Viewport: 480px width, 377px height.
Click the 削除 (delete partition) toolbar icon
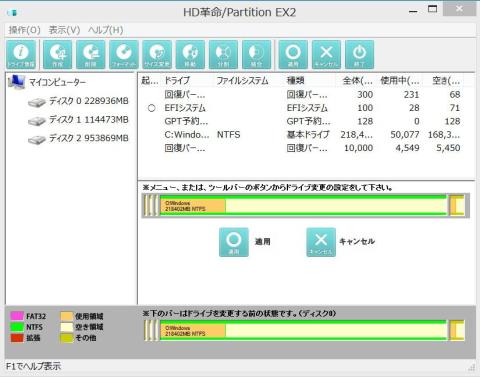(x=91, y=55)
